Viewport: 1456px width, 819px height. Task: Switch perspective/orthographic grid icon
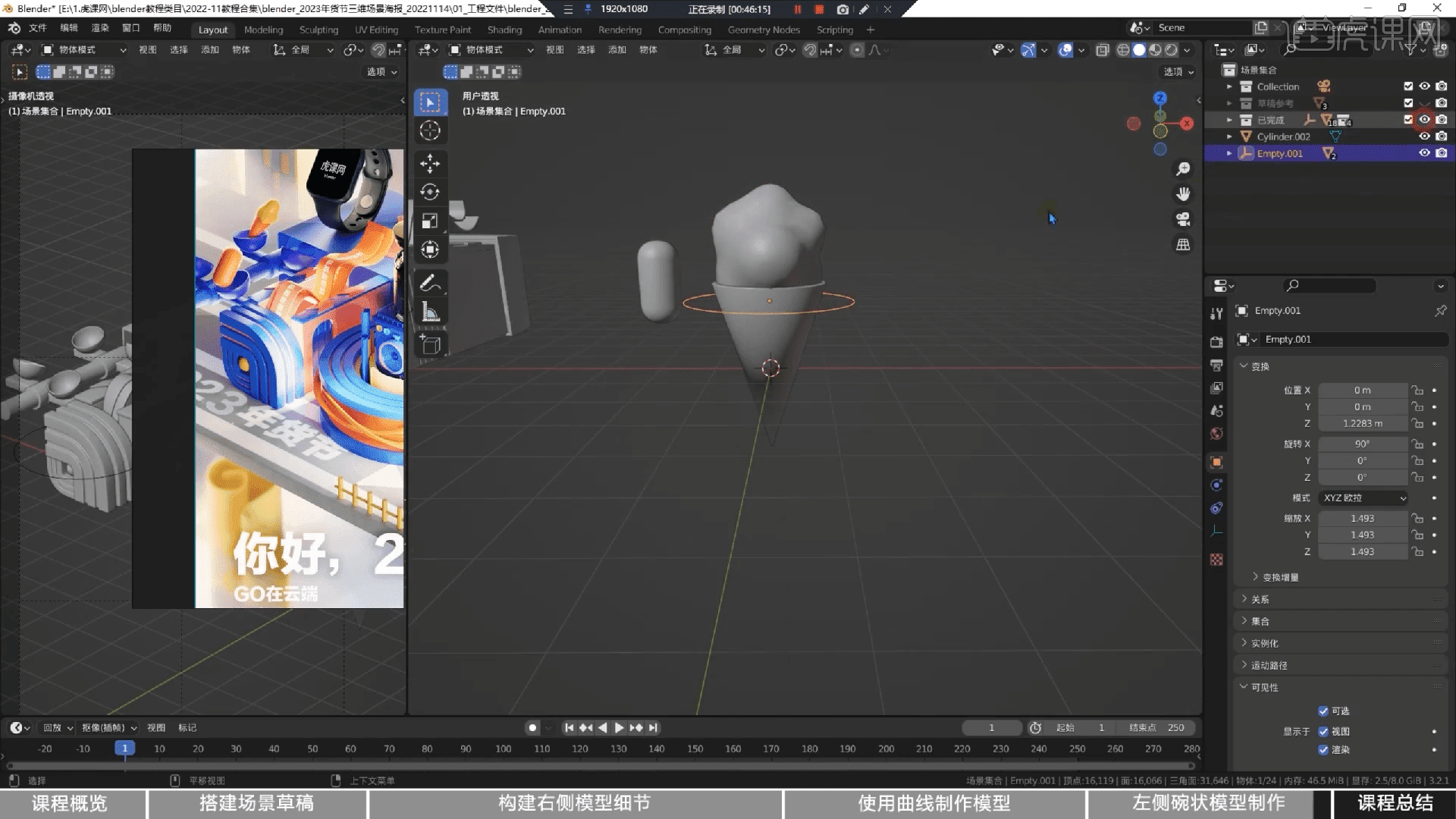(x=1183, y=244)
